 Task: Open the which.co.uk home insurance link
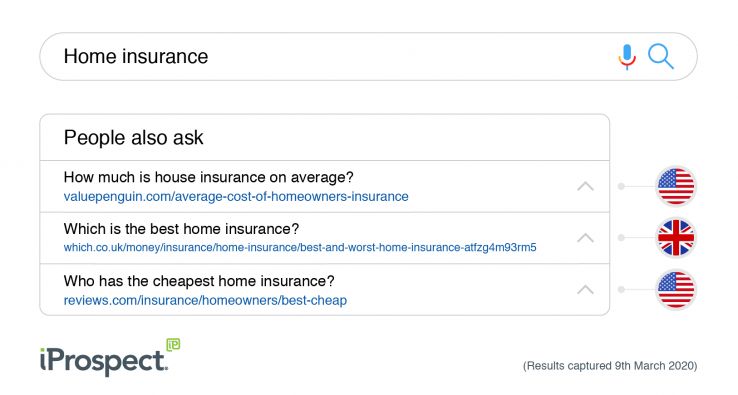point(300,248)
